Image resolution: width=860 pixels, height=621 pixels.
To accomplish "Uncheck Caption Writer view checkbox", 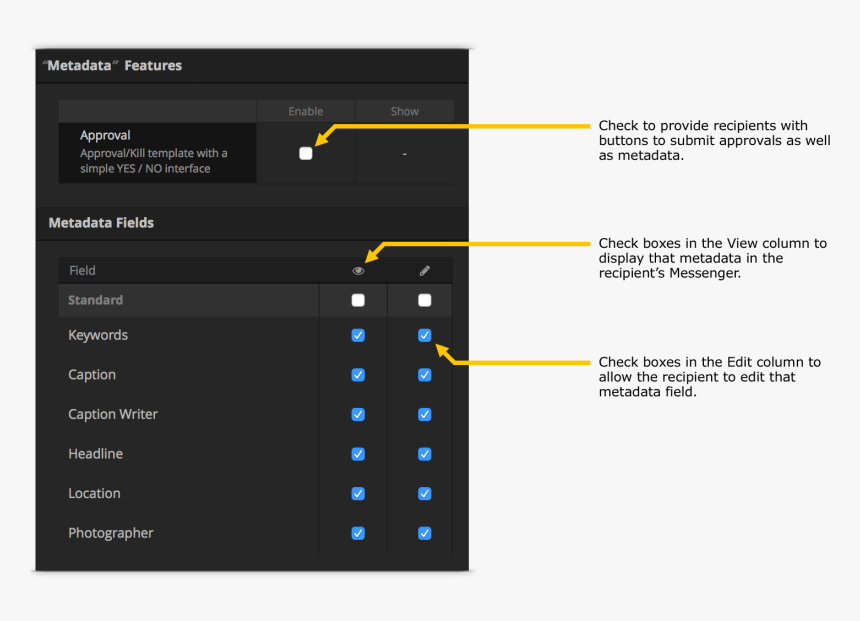I will 358,414.
